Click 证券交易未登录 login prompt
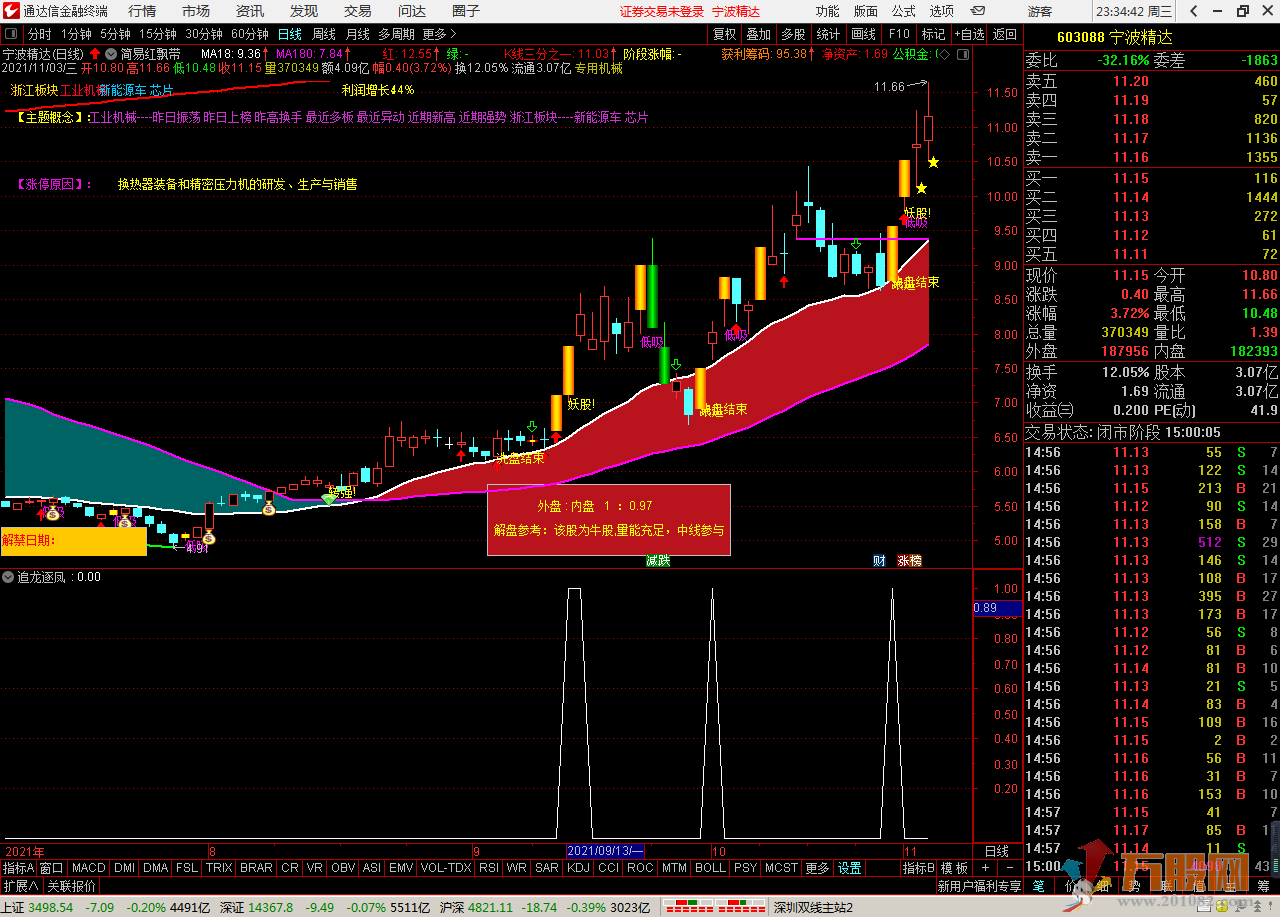The width and height of the screenshot is (1280, 918). click(x=662, y=11)
